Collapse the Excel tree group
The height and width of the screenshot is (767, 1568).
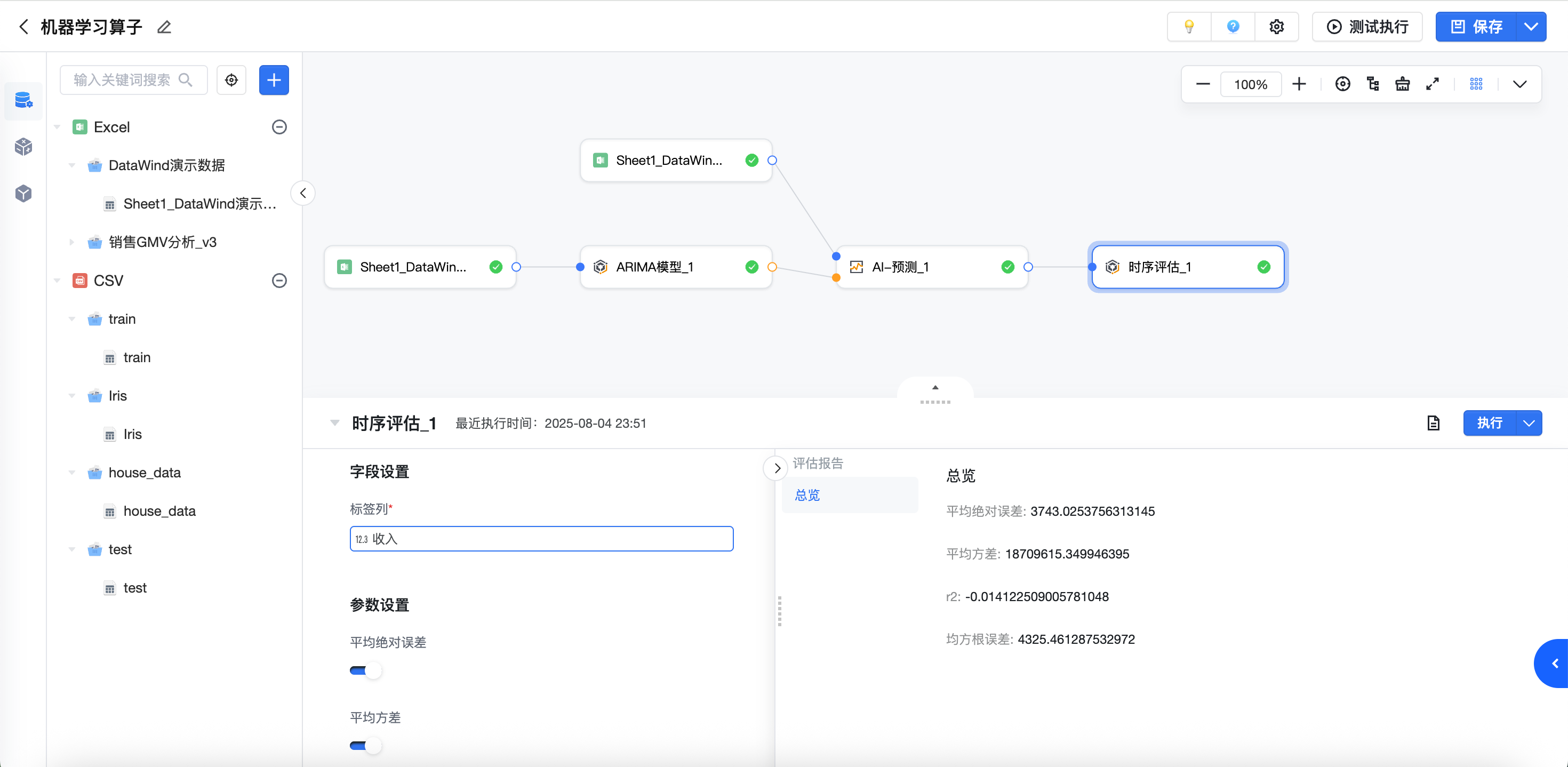pyautogui.click(x=57, y=127)
